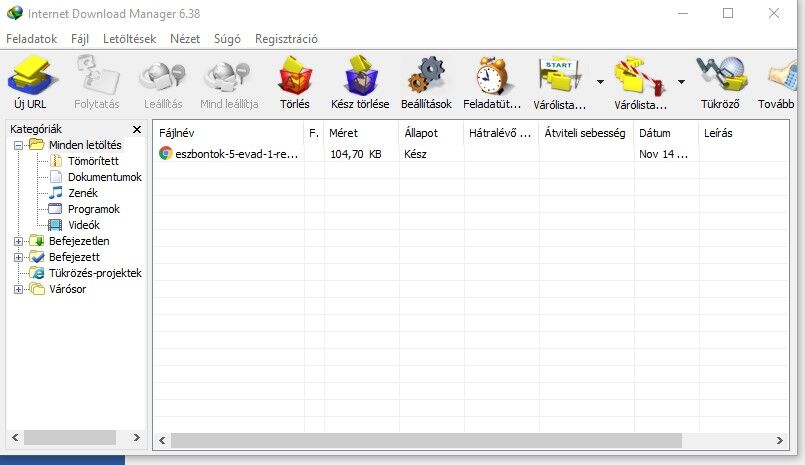Select the Dokumentumok category

105,177
